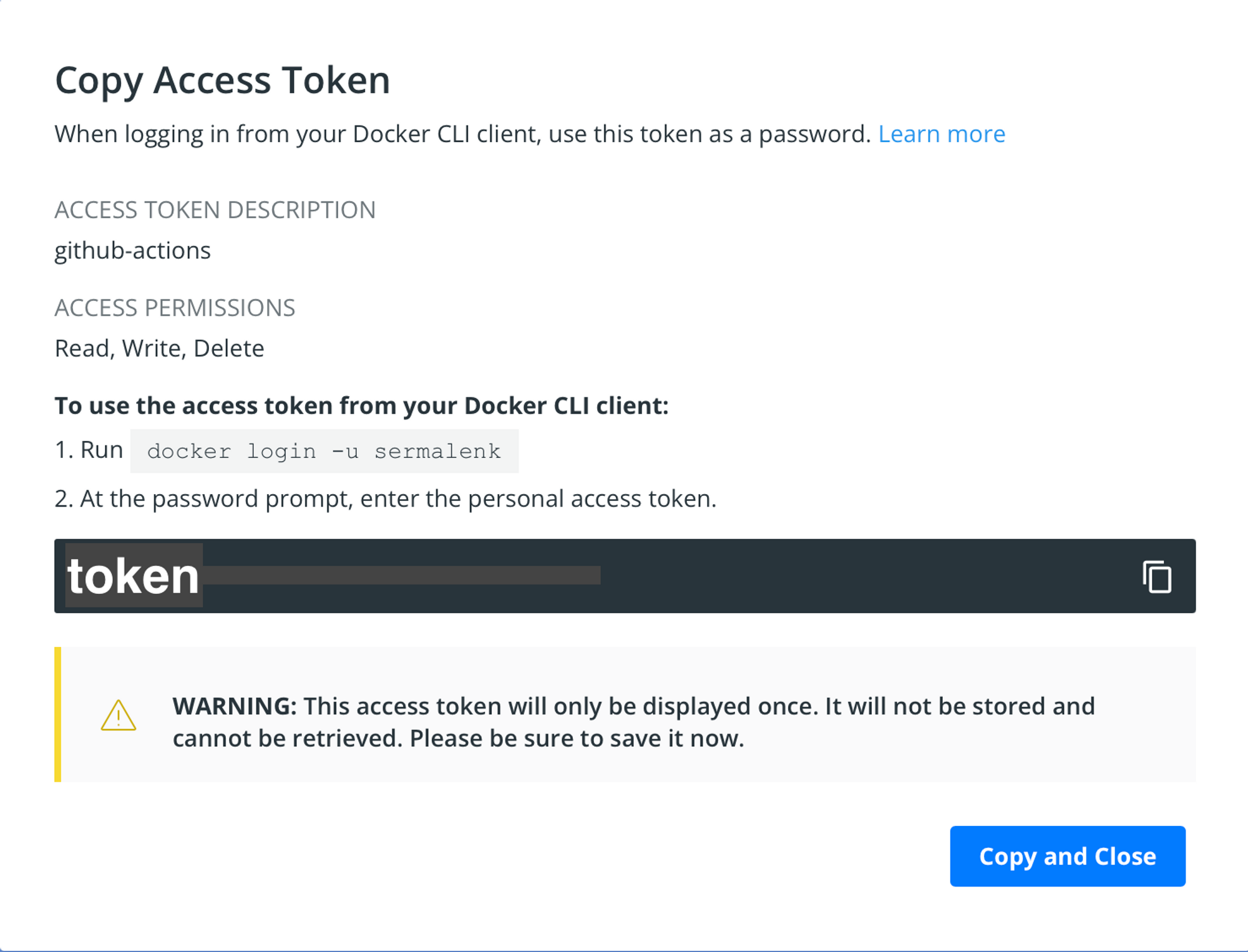This screenshot has width=1248, height=952.
Task: Click the yellow stripe of warning banner
Action: coord(58,714)
